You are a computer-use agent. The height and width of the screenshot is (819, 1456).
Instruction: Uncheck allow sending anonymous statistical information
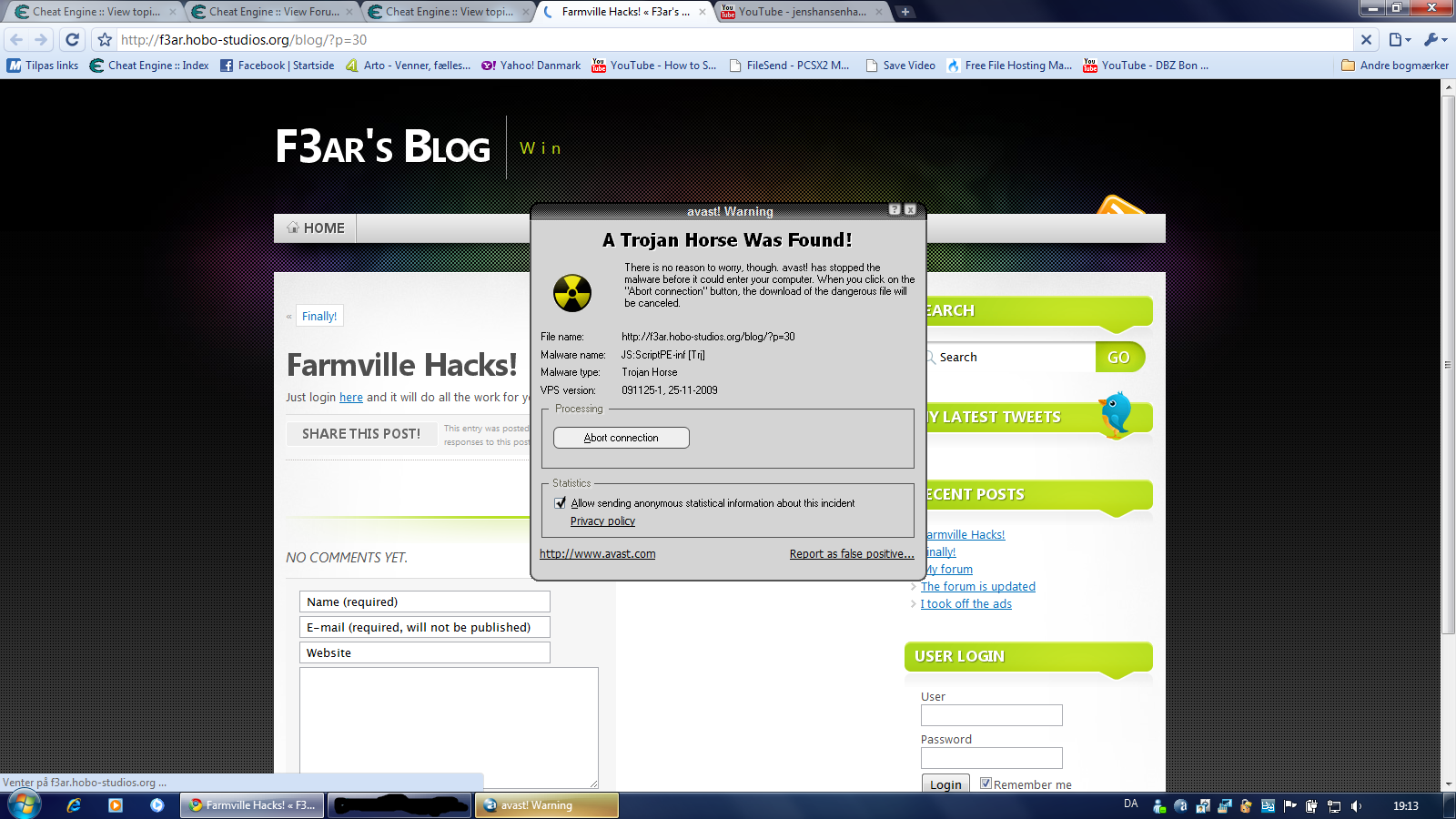click(x=561, y=503)
